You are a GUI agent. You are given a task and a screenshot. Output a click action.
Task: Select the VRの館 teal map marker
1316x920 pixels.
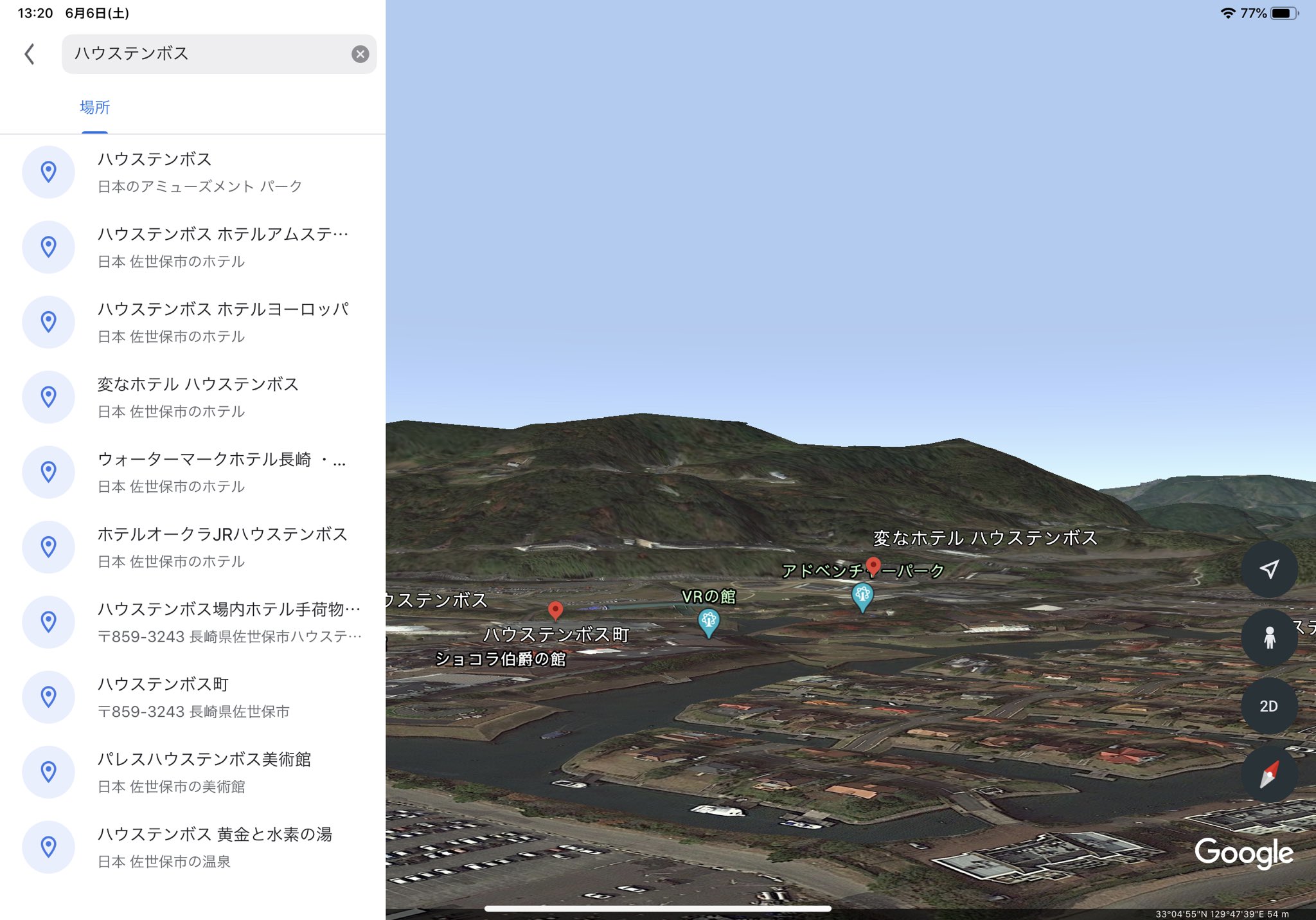(x=708, y=622)
